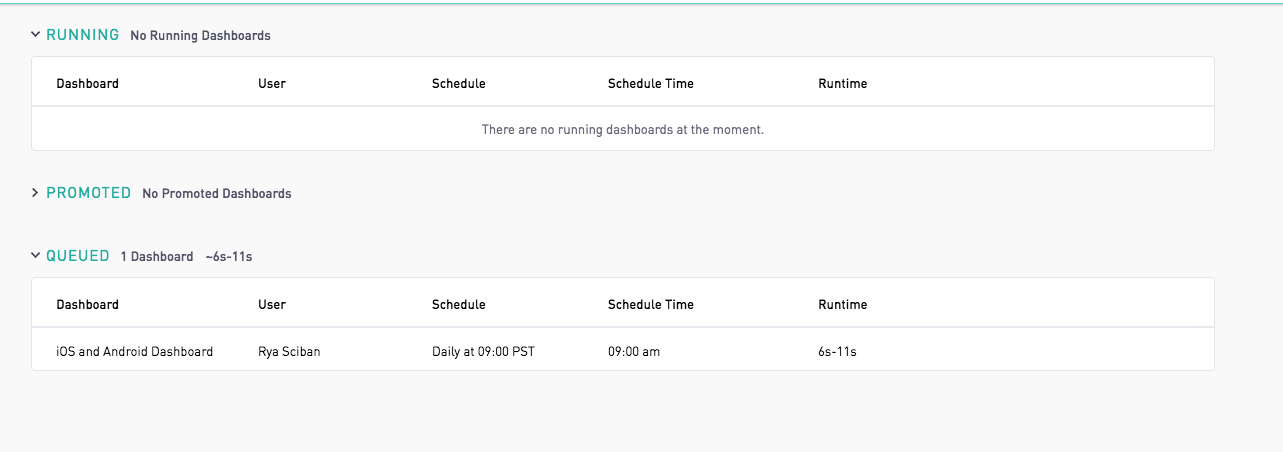Click the 09:00 am schedule time cell
The image size is (1283, 452).
pos(634,352)
